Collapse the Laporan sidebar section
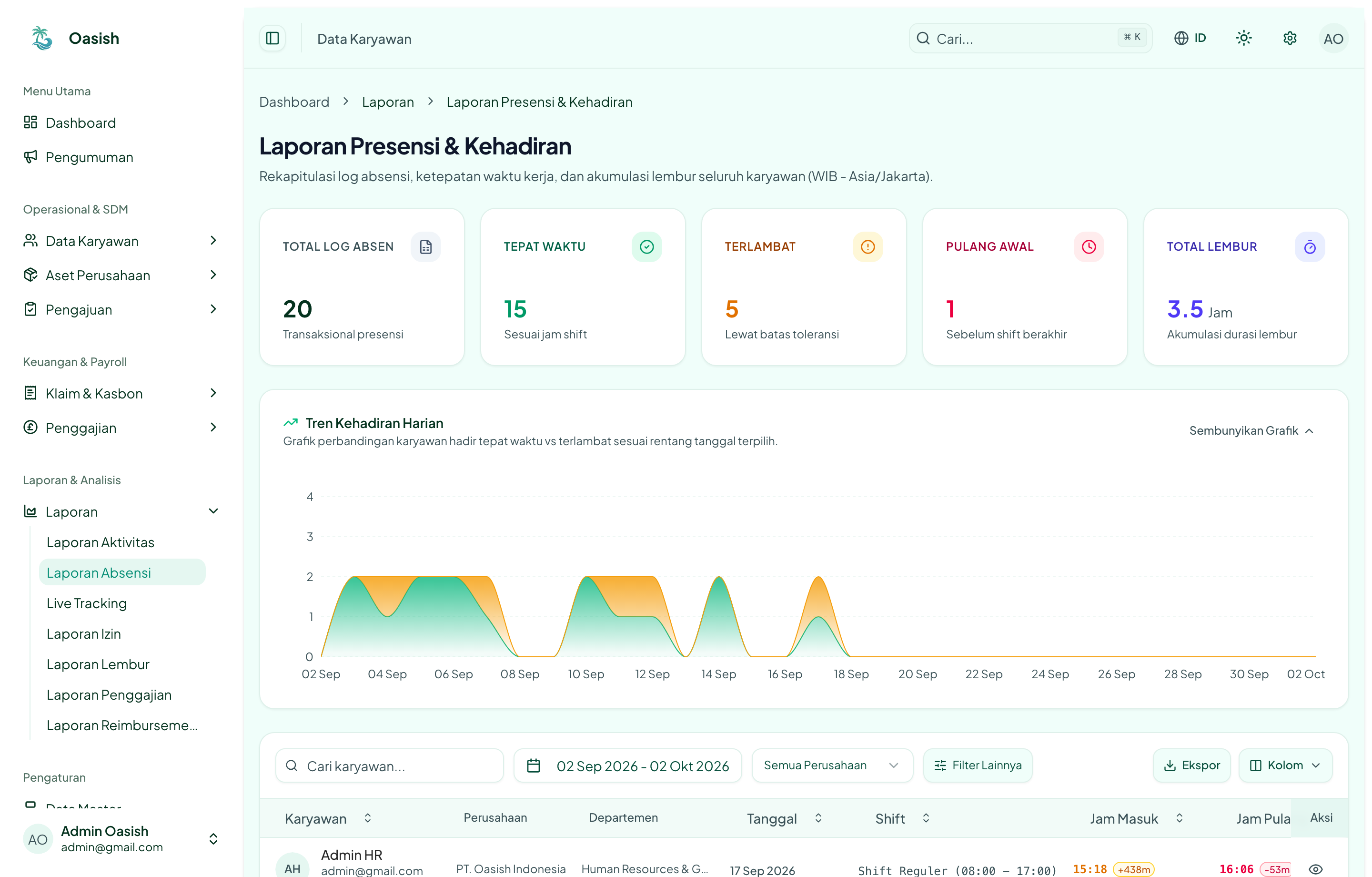The image size is (1372, 877). click(x=121, y=511)
